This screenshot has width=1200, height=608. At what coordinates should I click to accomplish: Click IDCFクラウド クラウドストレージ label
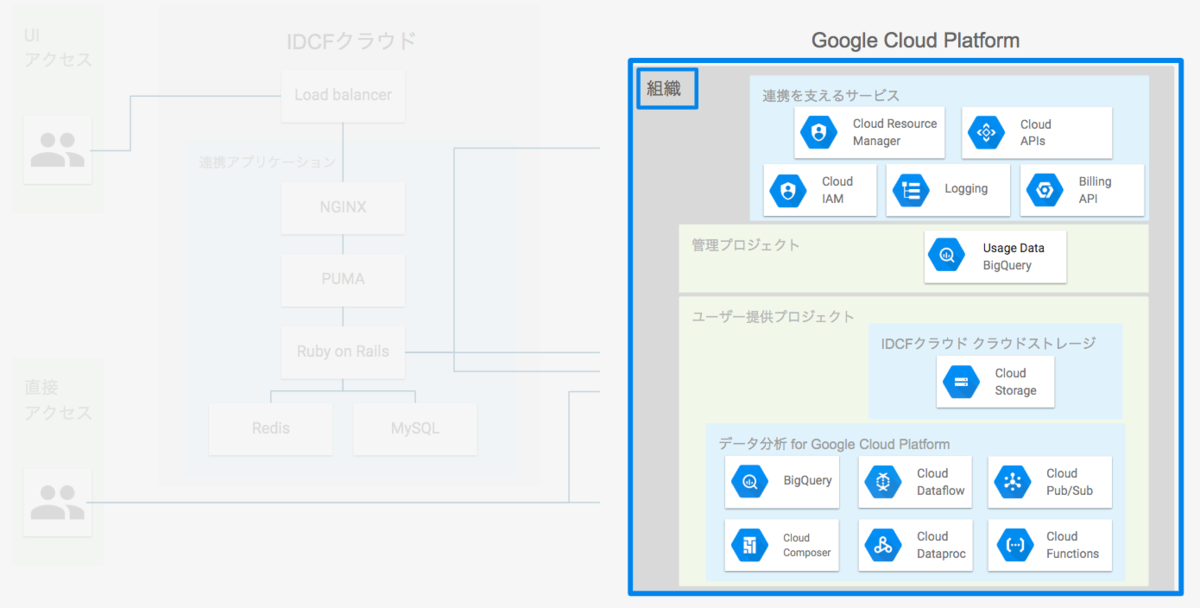988,343
